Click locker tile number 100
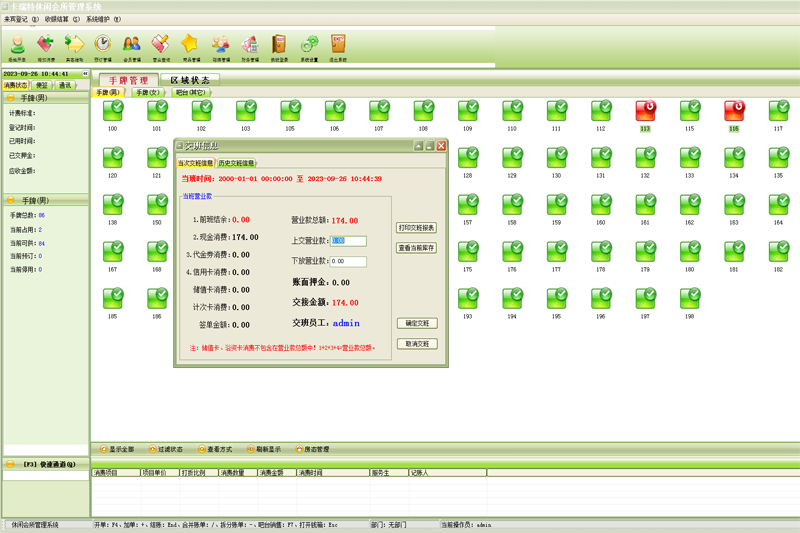Image resolution: width=800 pixels, height=533 pixels. click(x=113, y=110)
